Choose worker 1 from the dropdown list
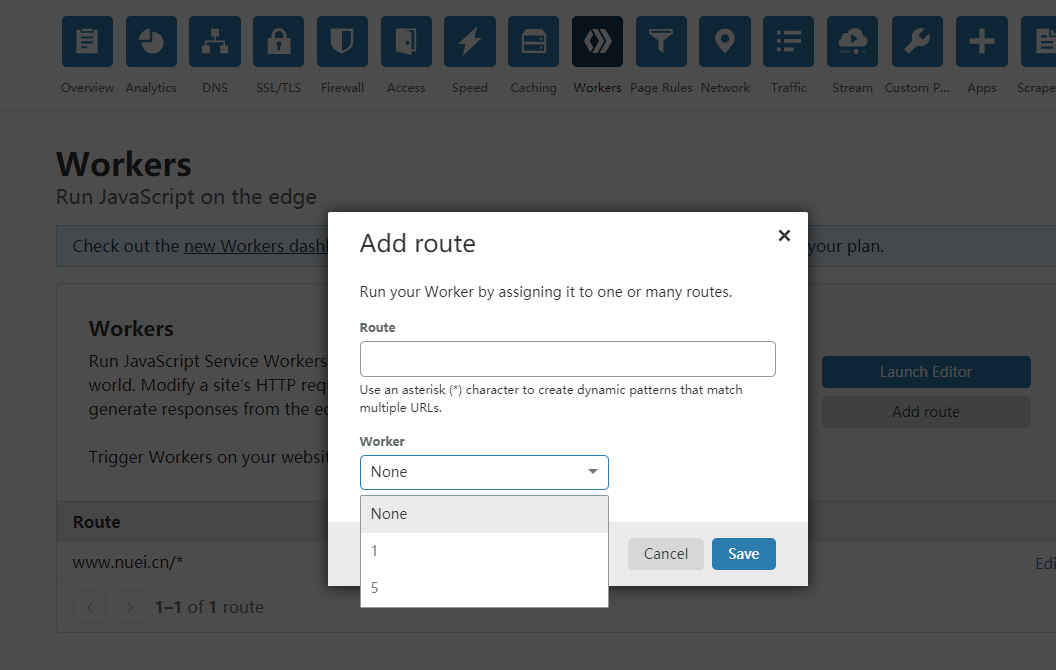 pyautogui.click(x=484, y=551)
